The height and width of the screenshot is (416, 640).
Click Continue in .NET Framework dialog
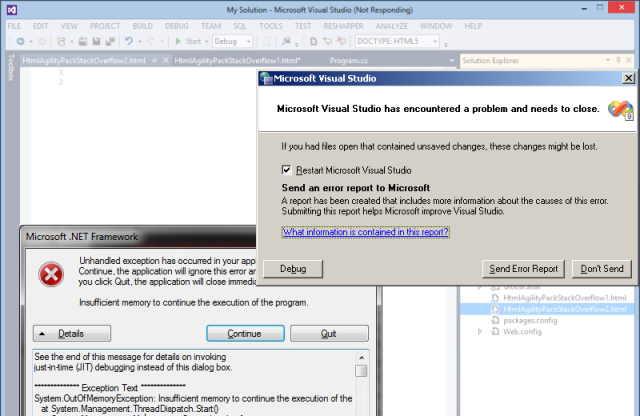point(245,334)
